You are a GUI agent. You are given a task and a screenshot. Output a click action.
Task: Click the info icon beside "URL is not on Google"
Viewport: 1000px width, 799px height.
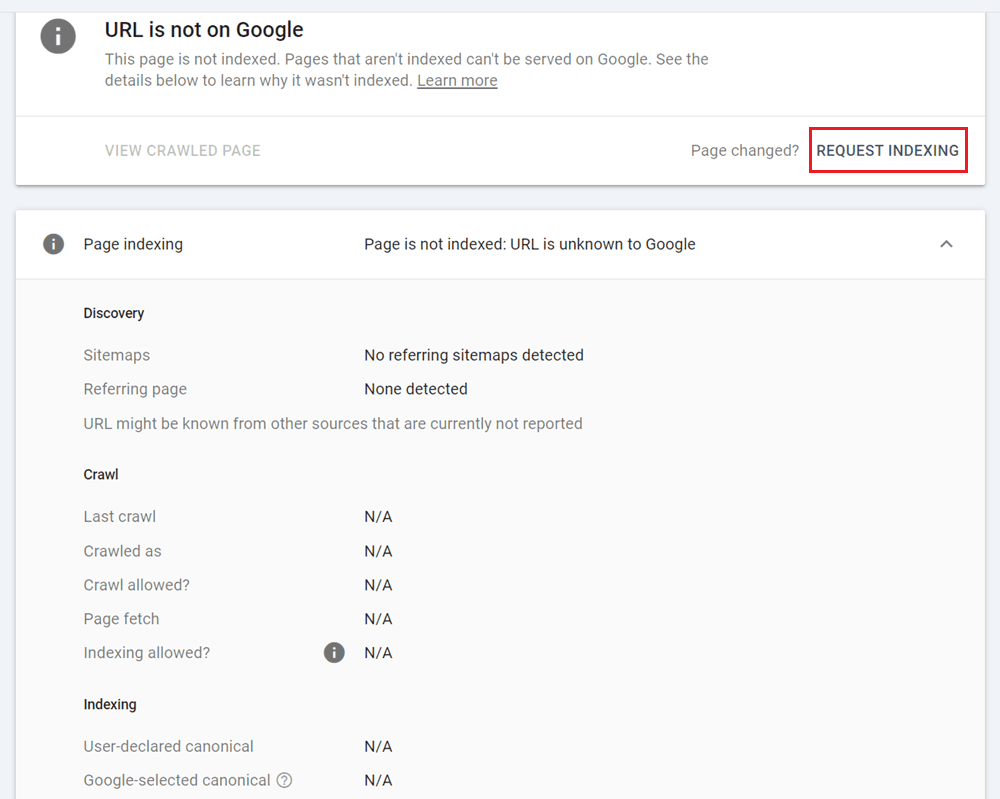coord(57,37)
